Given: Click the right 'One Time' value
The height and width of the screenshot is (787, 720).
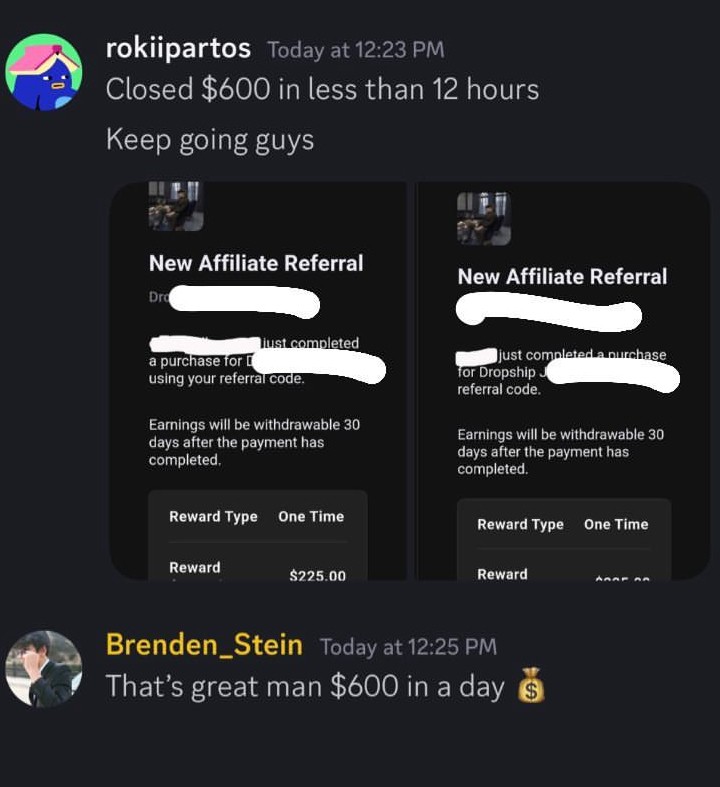Looking at the screenshot, I should (x=616, y=524).
